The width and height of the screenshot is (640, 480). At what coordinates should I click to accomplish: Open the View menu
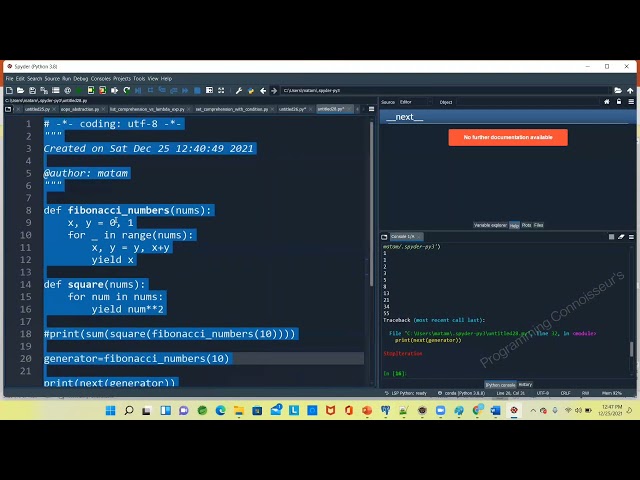(153, 78)
